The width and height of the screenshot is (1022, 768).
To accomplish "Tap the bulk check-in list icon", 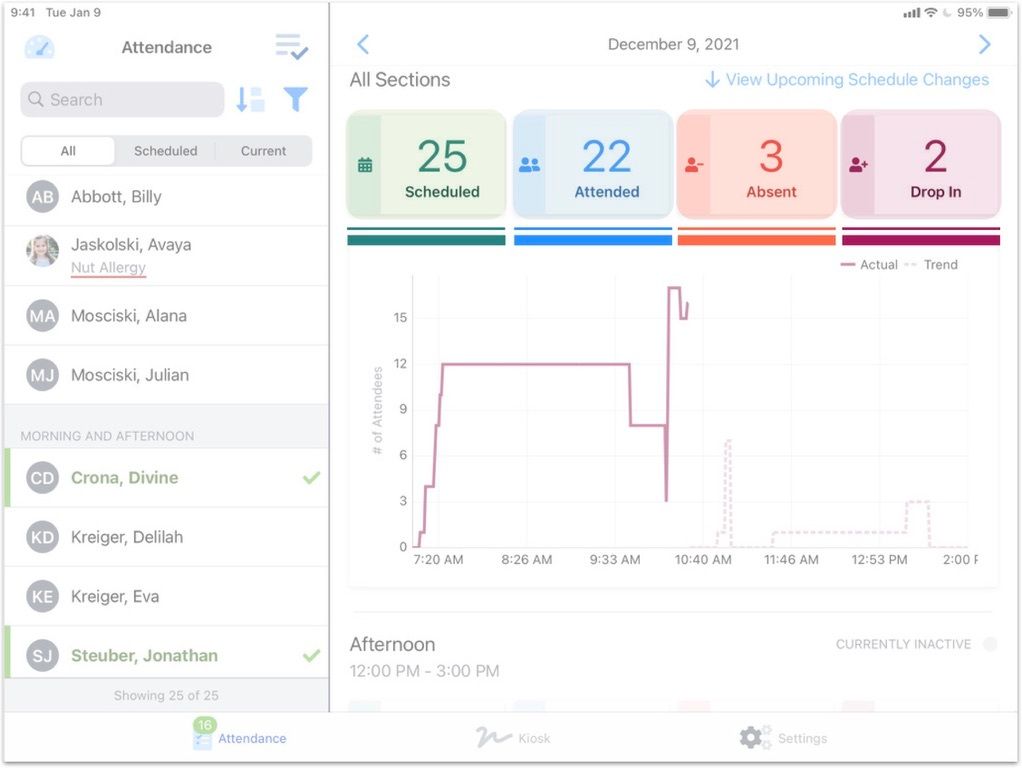I will [291, 47].
